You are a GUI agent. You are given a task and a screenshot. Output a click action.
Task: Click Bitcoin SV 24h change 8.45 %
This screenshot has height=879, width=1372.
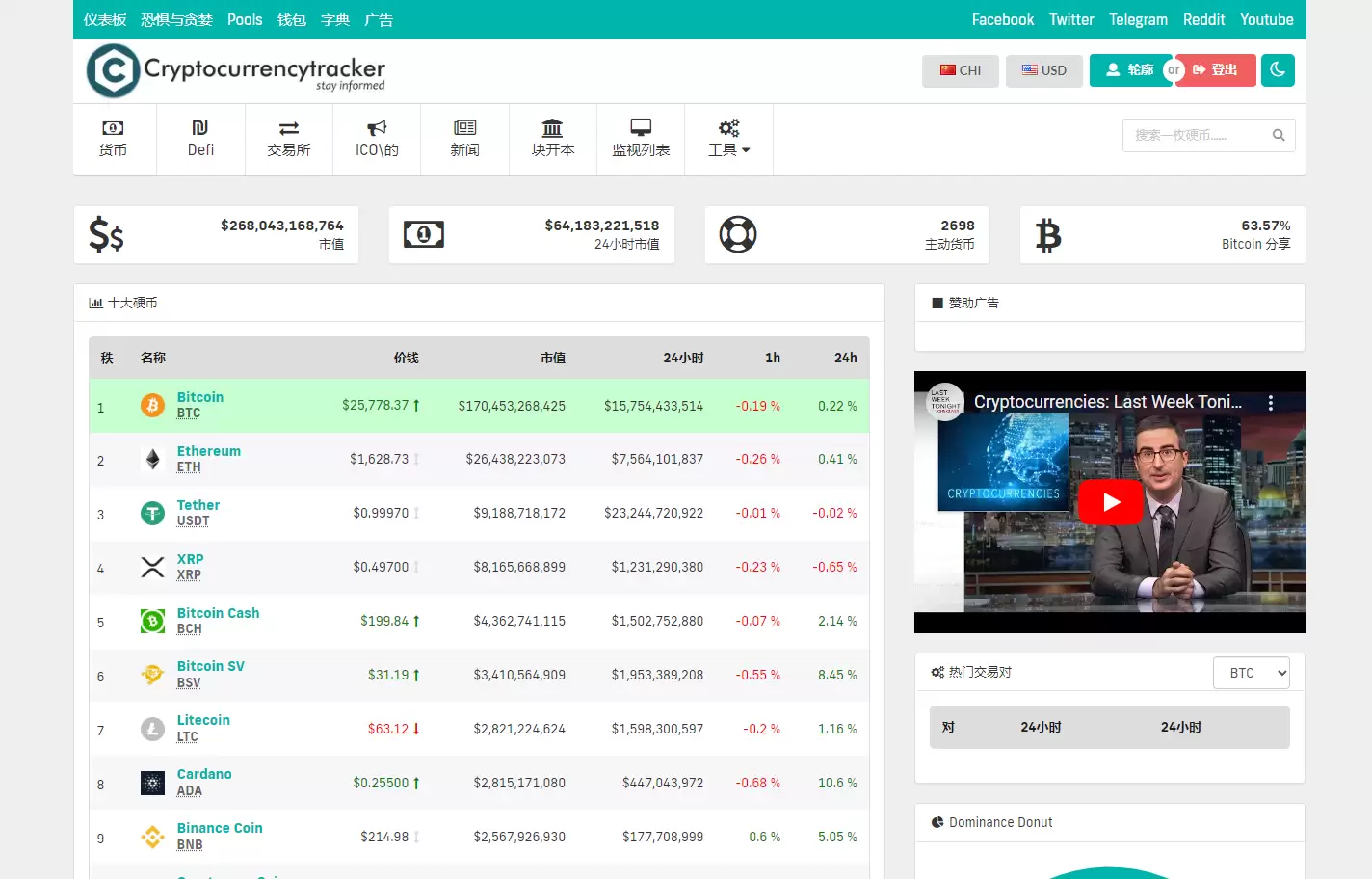pyautogui.click(x=837, y=675)
